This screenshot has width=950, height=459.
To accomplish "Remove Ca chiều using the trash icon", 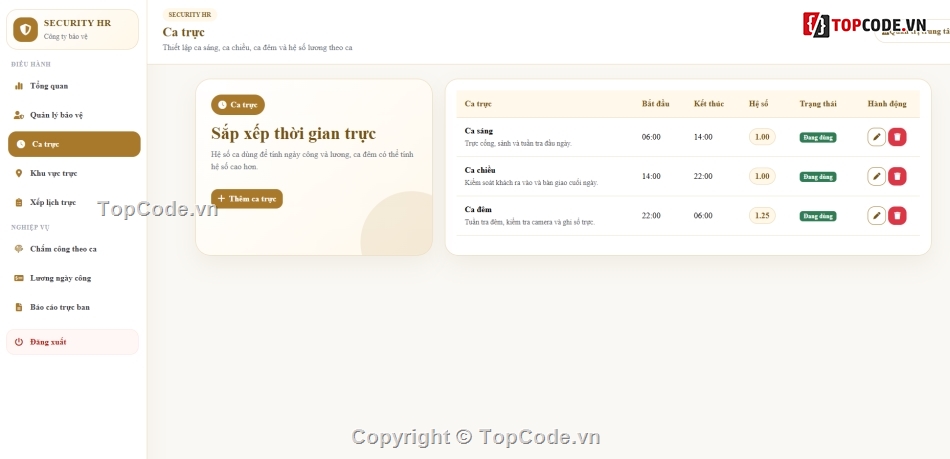I will pos(897,176).
